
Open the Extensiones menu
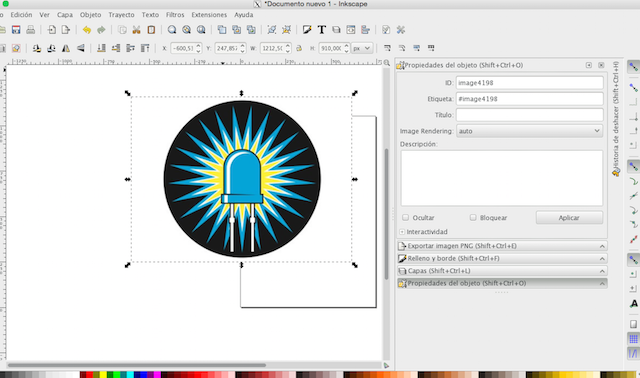tap(209, 15)
